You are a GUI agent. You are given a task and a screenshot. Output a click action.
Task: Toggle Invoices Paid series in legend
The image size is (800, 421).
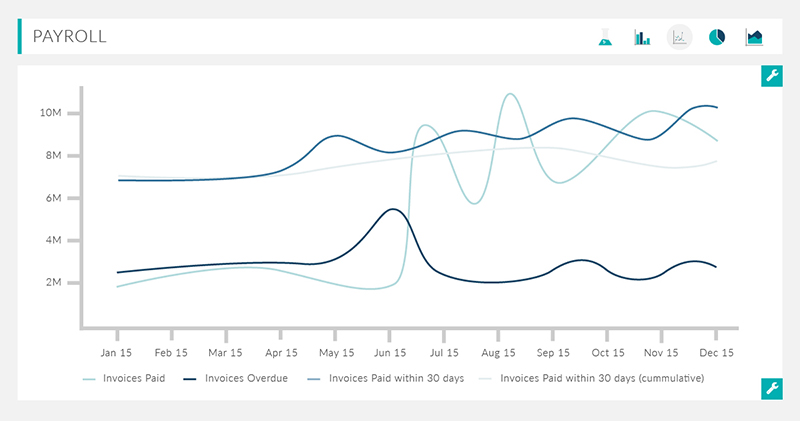pos(124,378)
